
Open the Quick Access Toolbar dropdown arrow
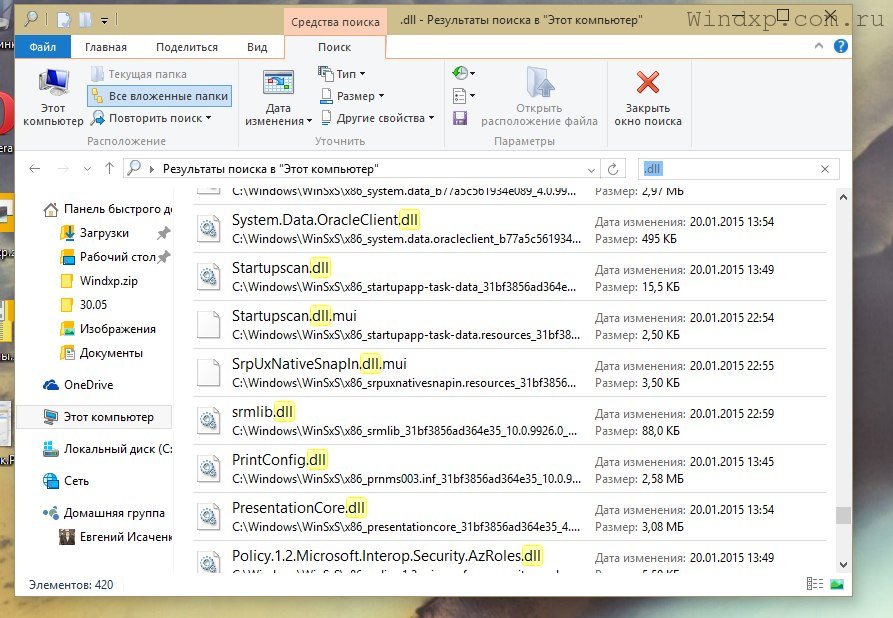(x=105, y=21)
